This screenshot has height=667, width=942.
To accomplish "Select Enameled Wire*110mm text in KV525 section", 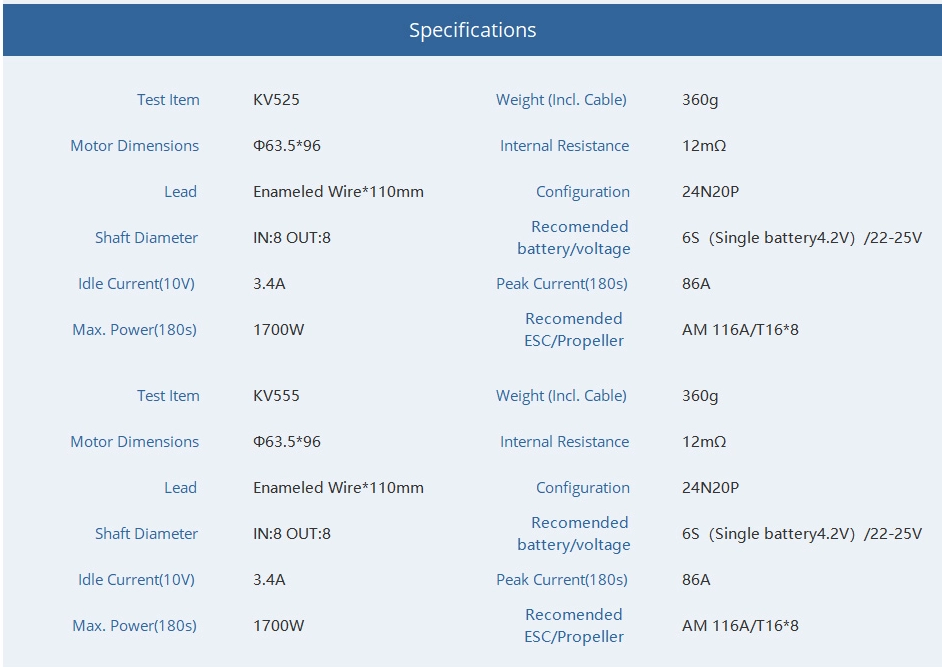I will 338,192.
